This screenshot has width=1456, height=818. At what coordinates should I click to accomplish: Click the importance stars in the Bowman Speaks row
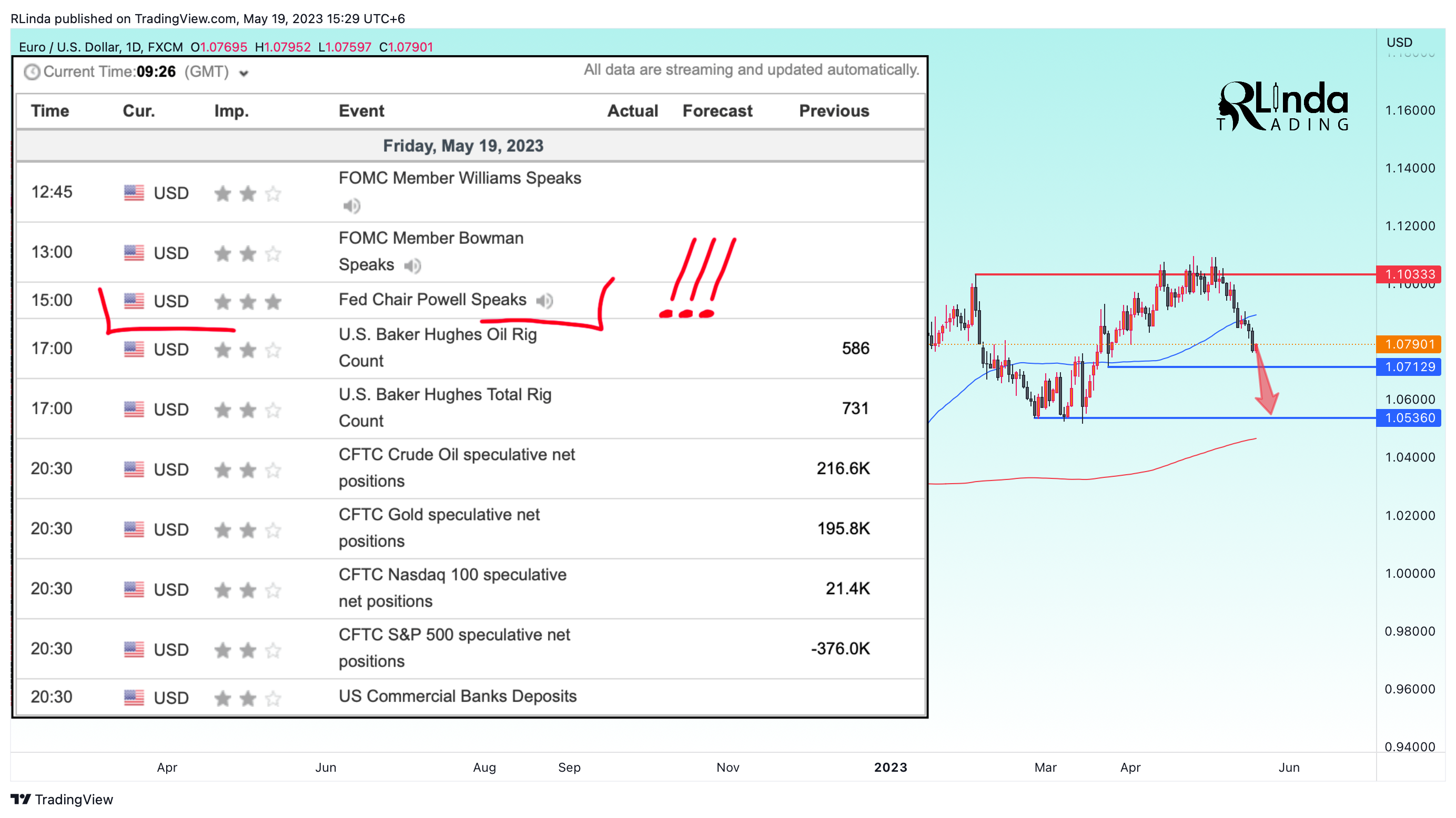248,253
